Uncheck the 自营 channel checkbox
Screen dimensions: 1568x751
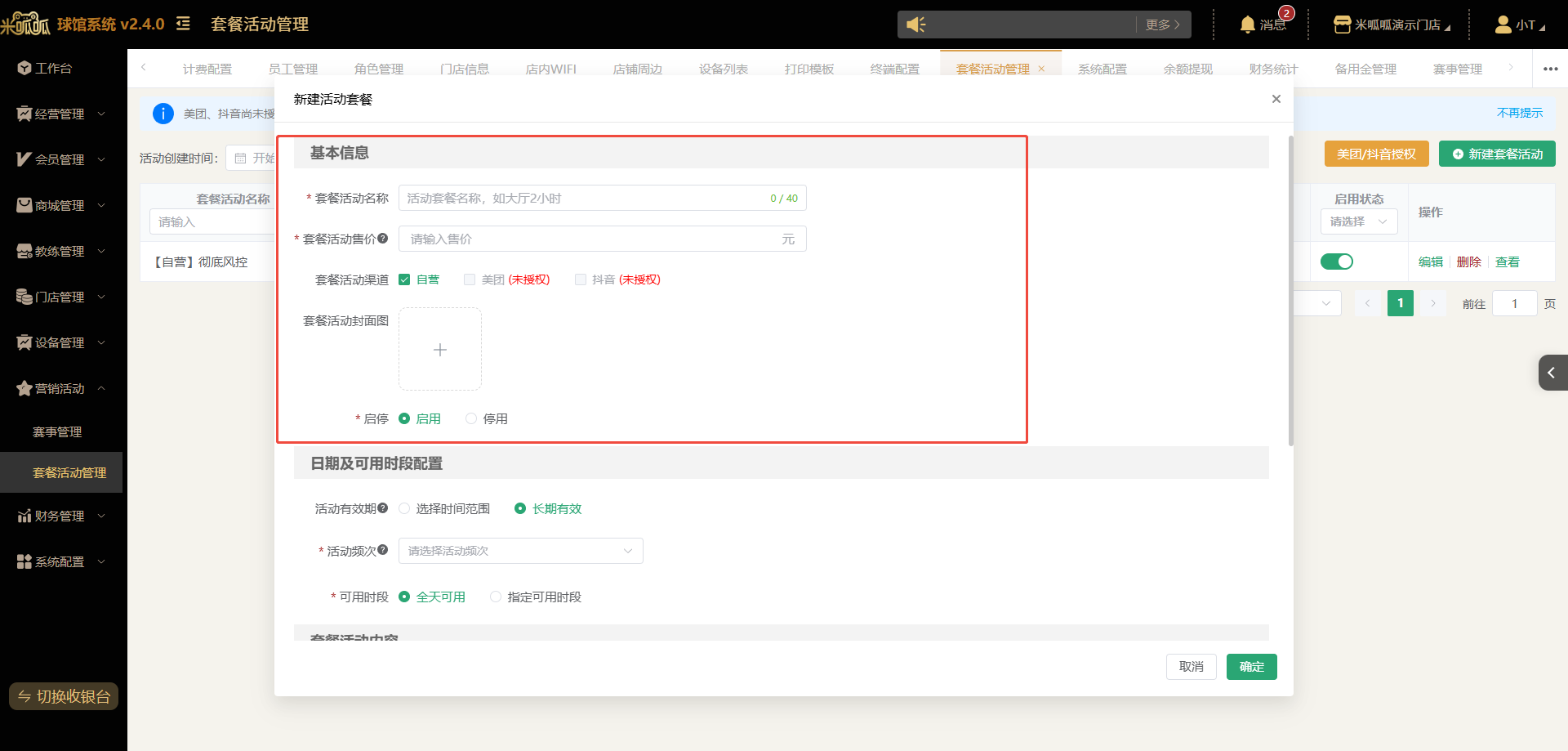tap(404, 279)
